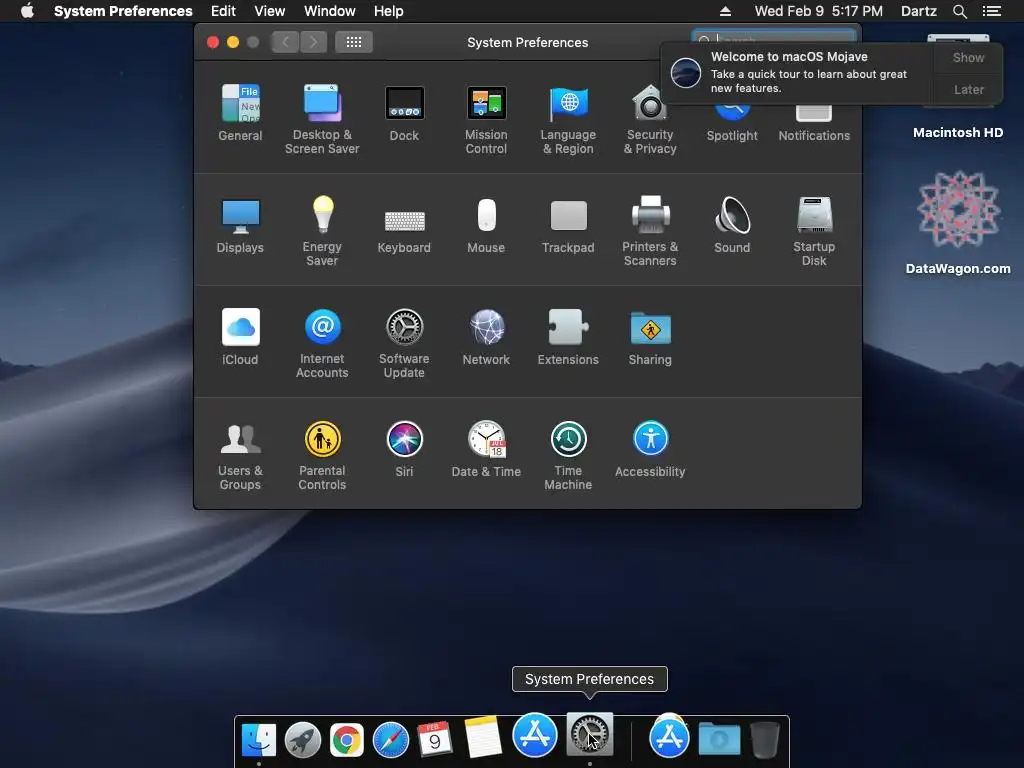
Task: Open the Sound preferences pane
Action: (x=732, y=225)
